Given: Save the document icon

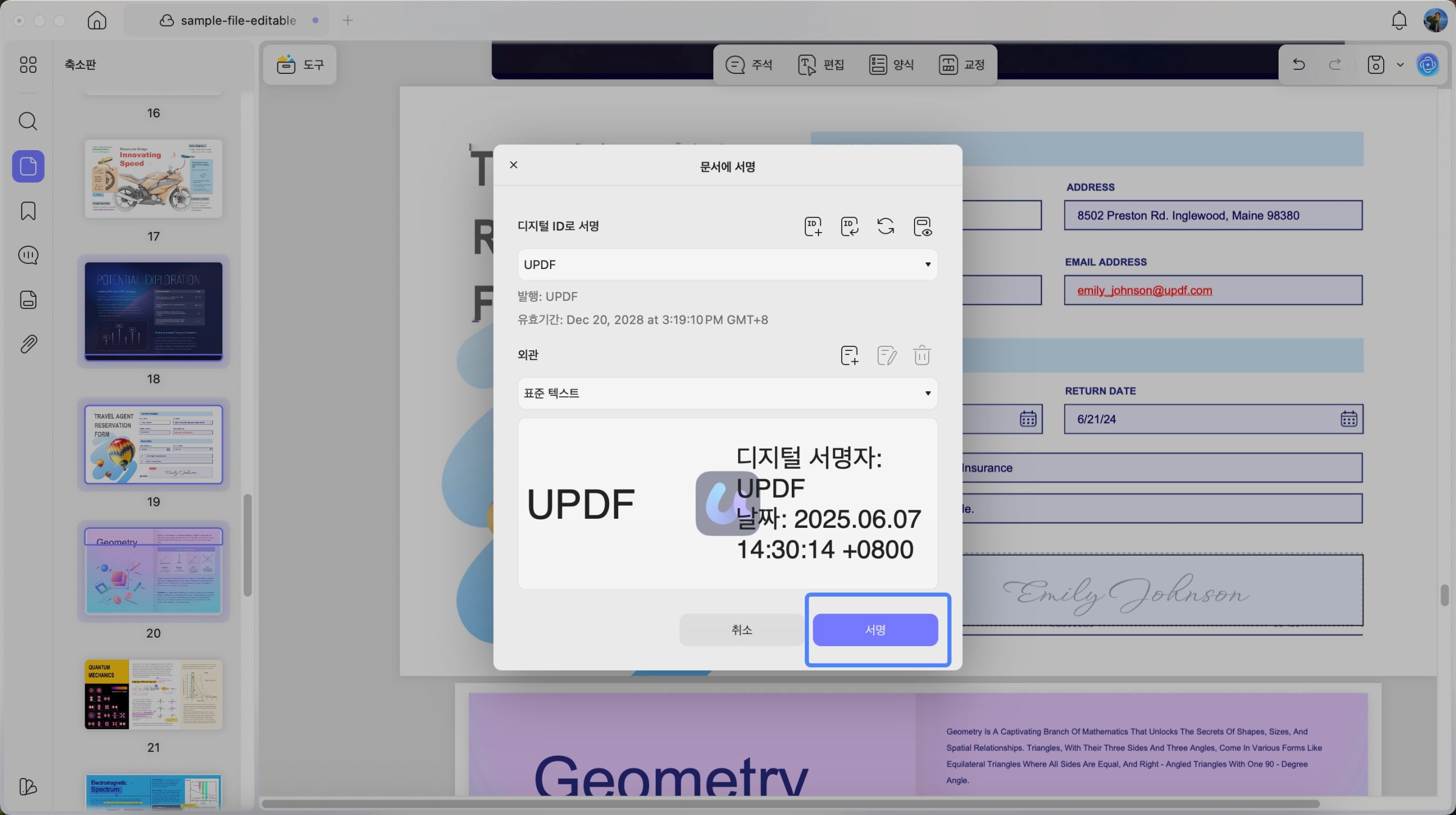Looking at the screenshot, I should [1376, 64].
